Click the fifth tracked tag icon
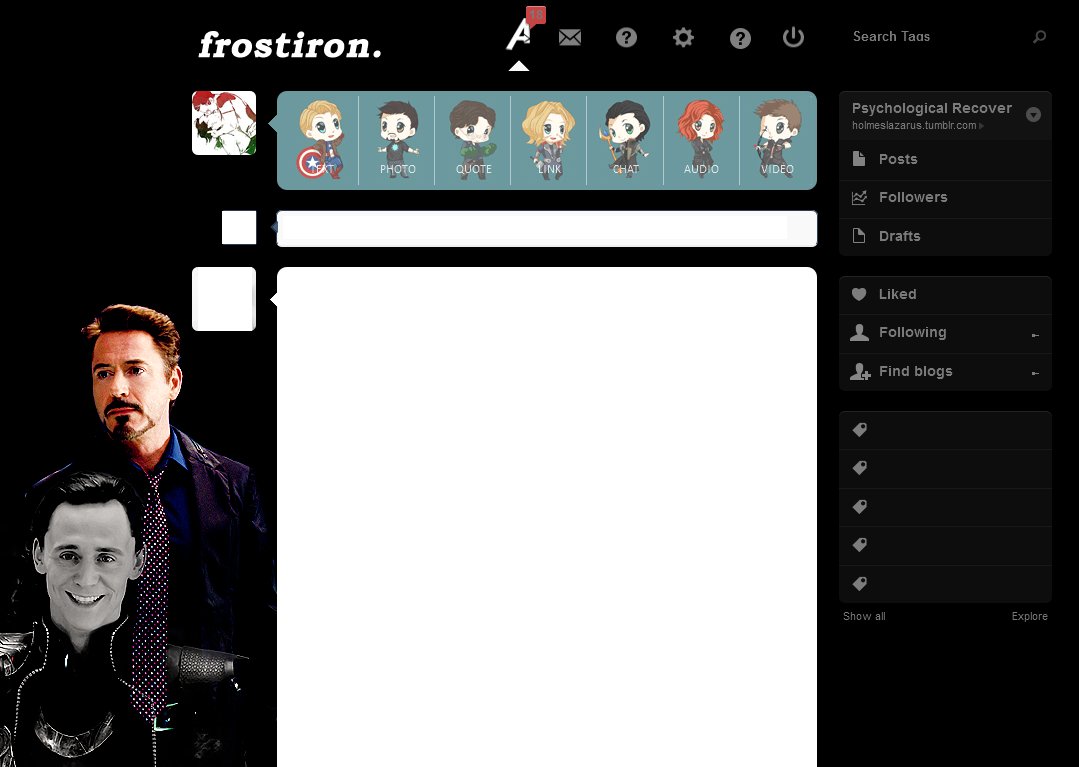Screen dimensions: 1079x767 point(859,584)
